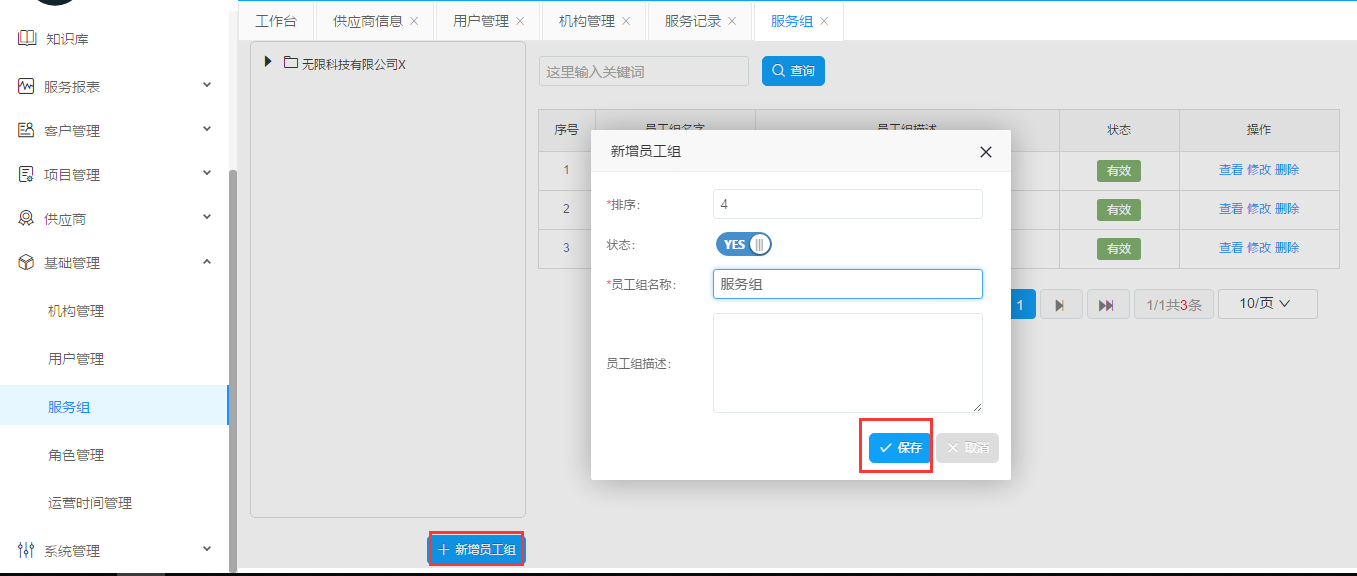The width and height of the screenshot is (1357, 576).
Task: Click the 项目管理 document icon
Action: pos(27,175)
